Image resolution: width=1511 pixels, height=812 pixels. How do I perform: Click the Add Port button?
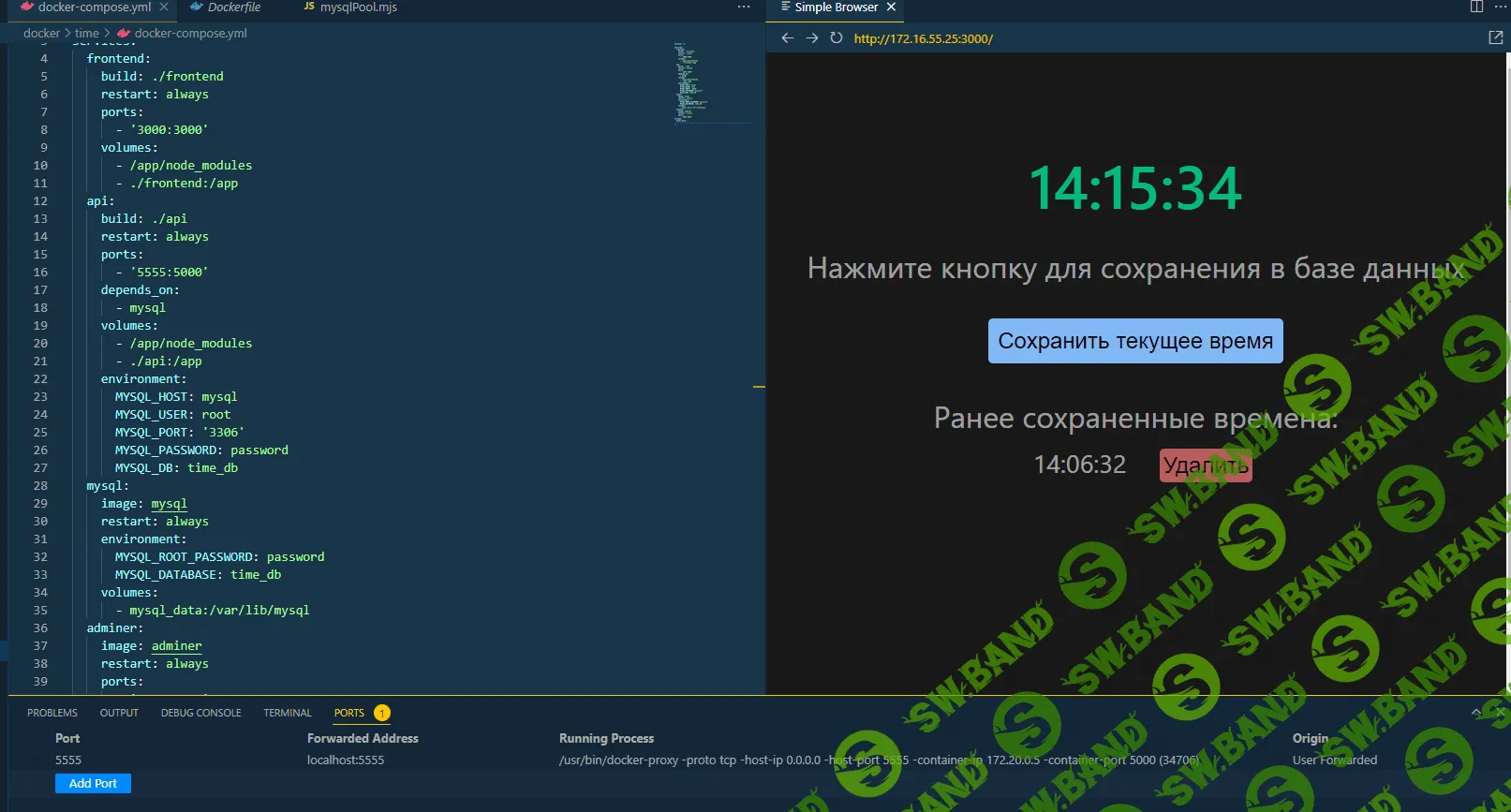[x=93, y=784]
